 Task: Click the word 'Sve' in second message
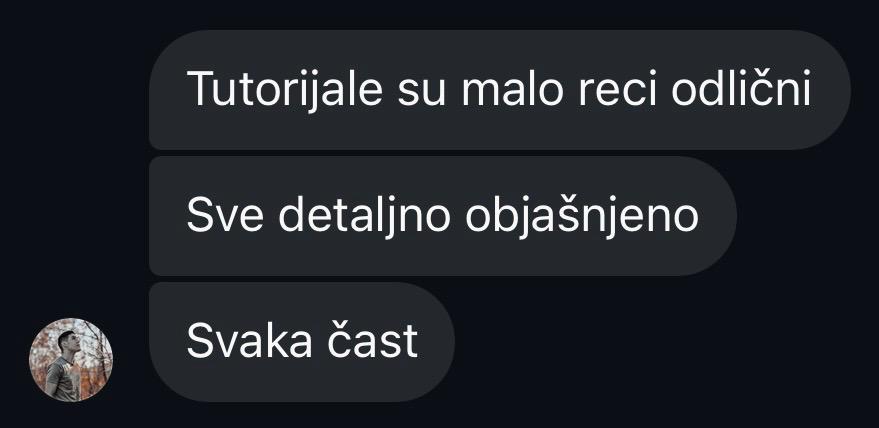point(225,215)
